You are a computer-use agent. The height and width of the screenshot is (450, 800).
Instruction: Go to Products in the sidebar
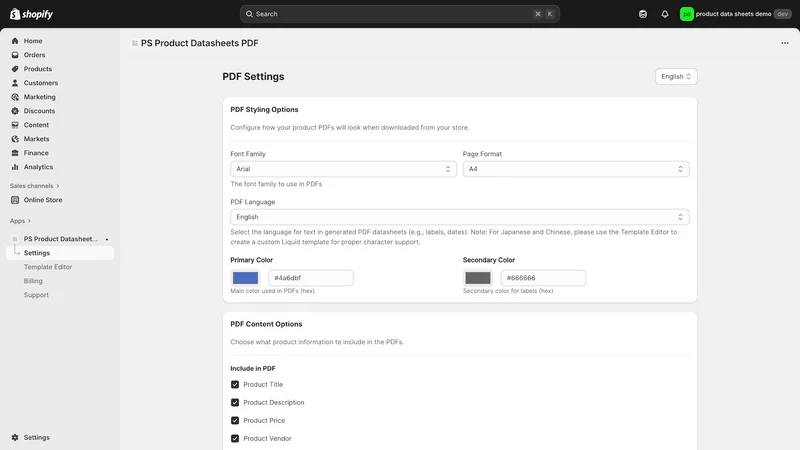point(60,69)
